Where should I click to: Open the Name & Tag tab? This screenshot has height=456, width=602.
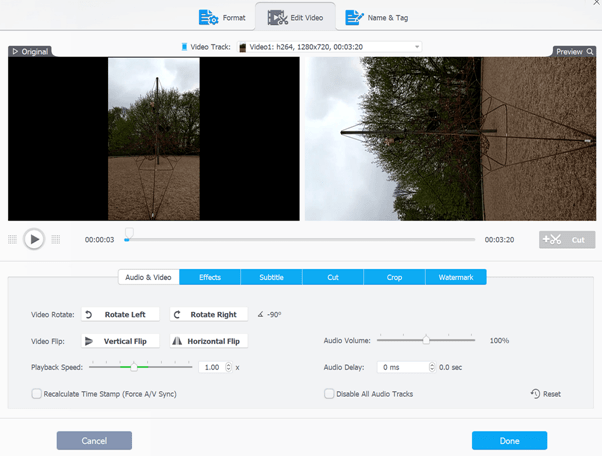click(x=377, y=18)
